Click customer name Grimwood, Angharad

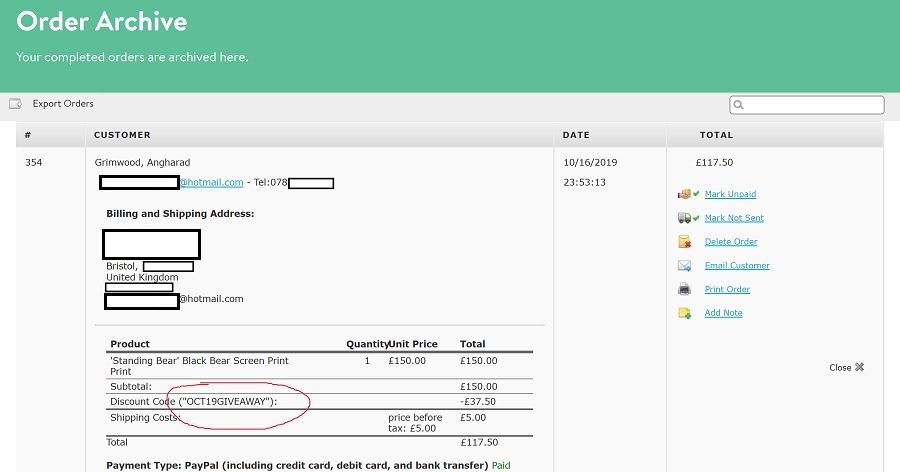coord(142,163)
